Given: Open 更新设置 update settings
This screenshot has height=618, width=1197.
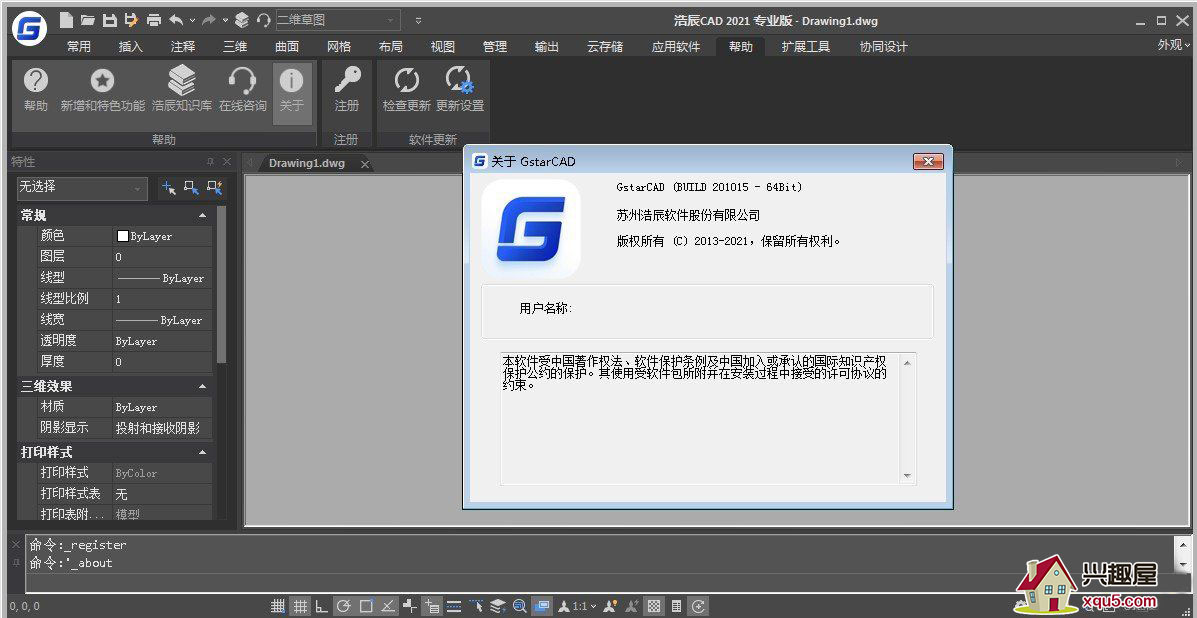Looking at the screenshot, I should click(x=460, y=90).
